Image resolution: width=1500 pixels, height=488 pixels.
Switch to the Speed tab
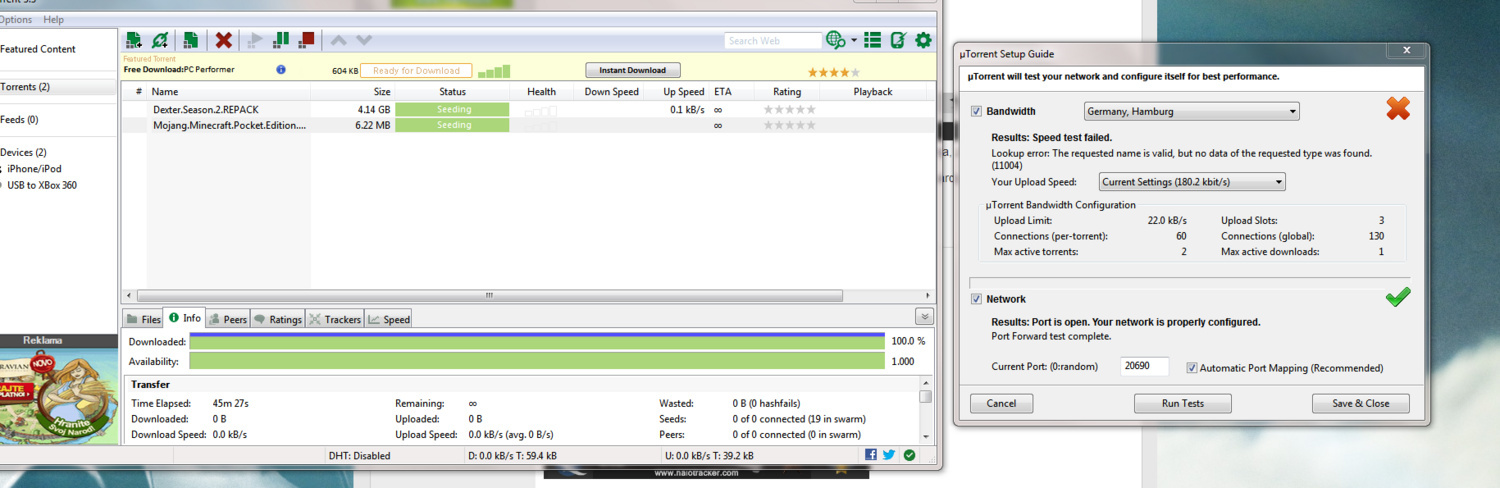click(x=389, y=320)
